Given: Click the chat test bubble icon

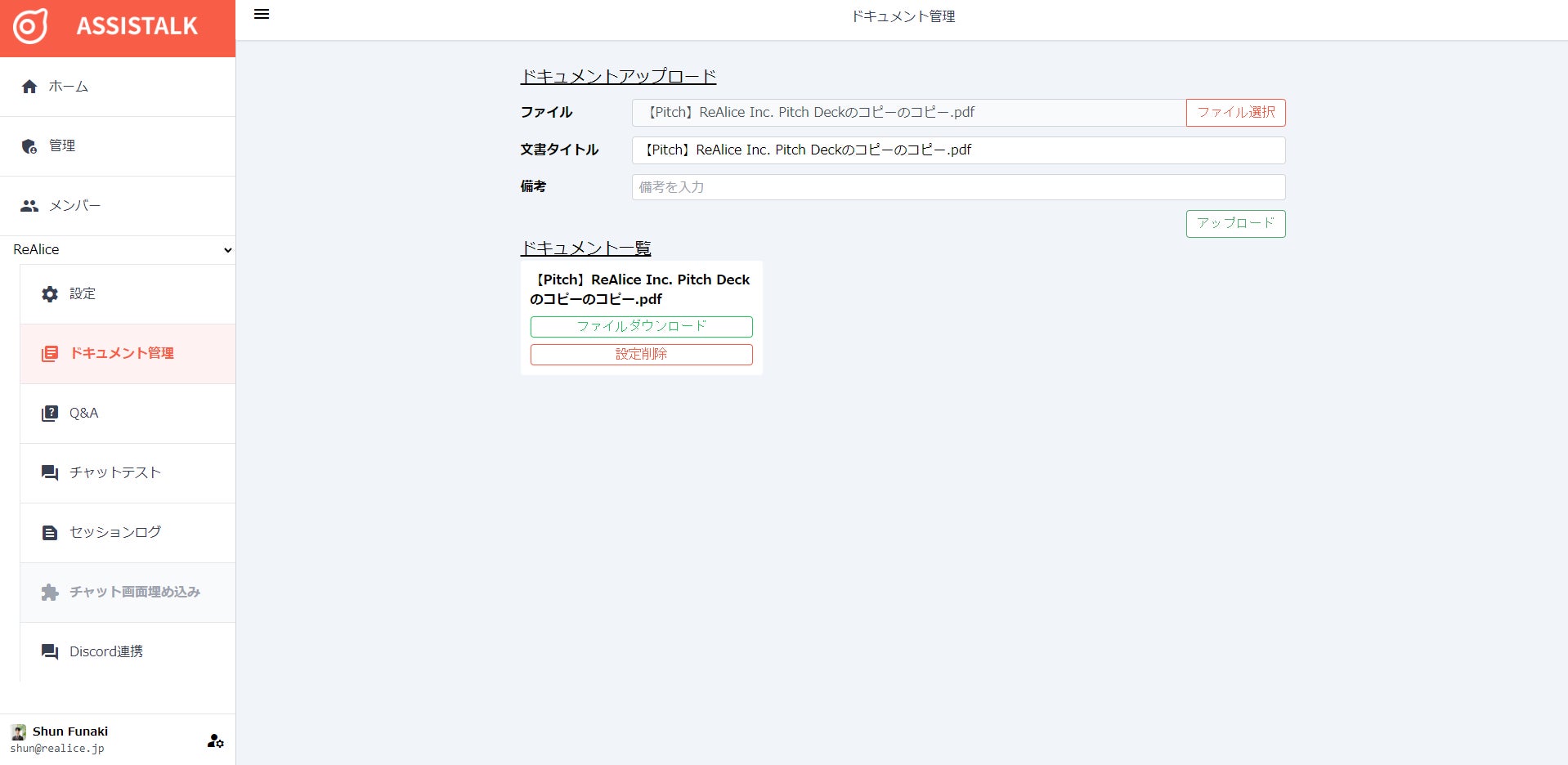Looking at the screenshot, I should pyautogui.click(x=50, y=473).
